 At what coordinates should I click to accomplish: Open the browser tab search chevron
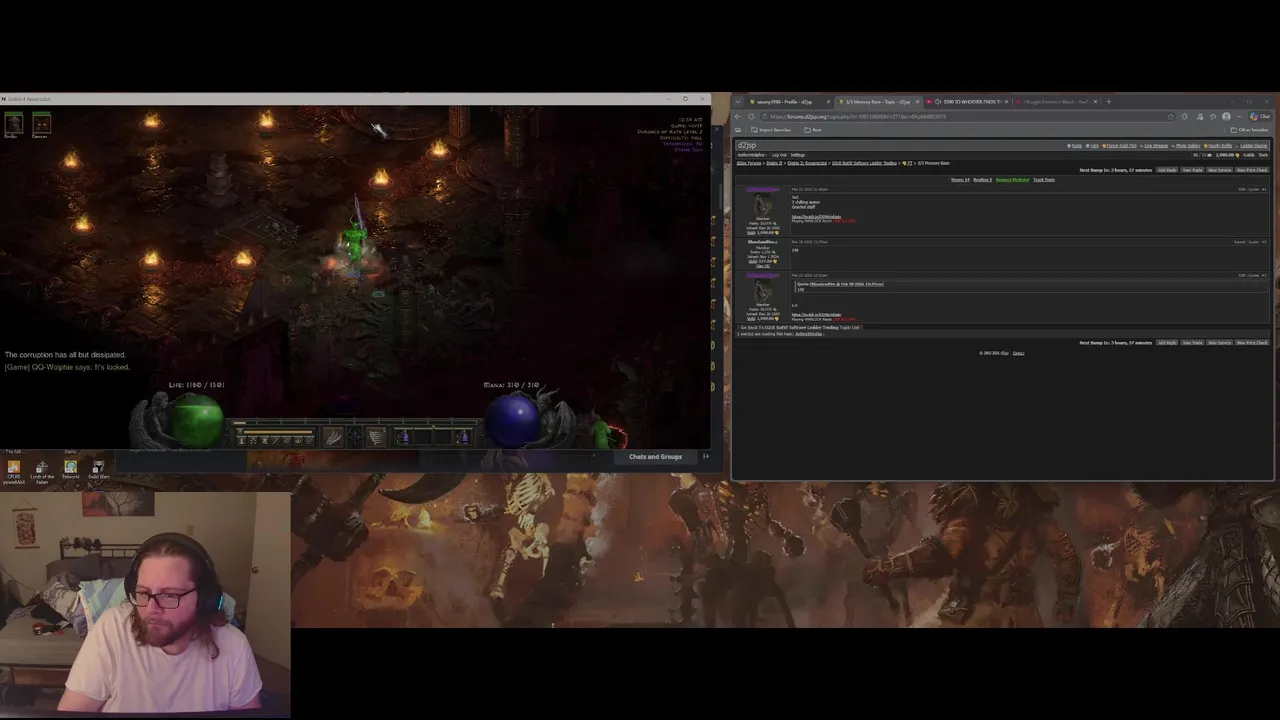(x=738, y=102)
